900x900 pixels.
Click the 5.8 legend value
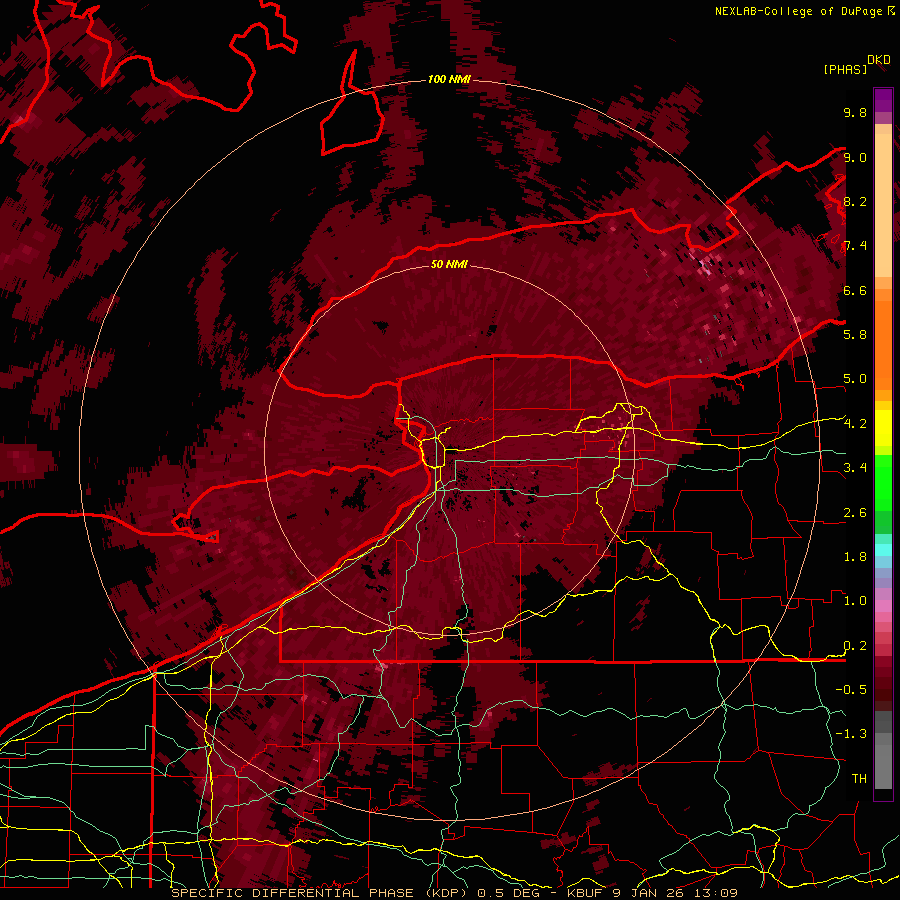coord(855,334)
